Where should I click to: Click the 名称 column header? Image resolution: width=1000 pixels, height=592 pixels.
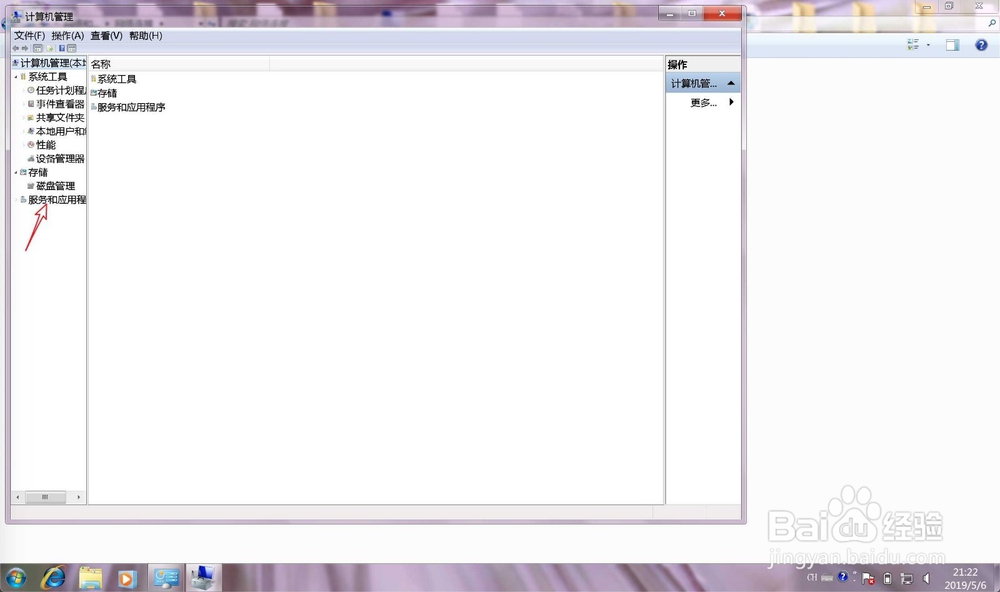[179, 64]
